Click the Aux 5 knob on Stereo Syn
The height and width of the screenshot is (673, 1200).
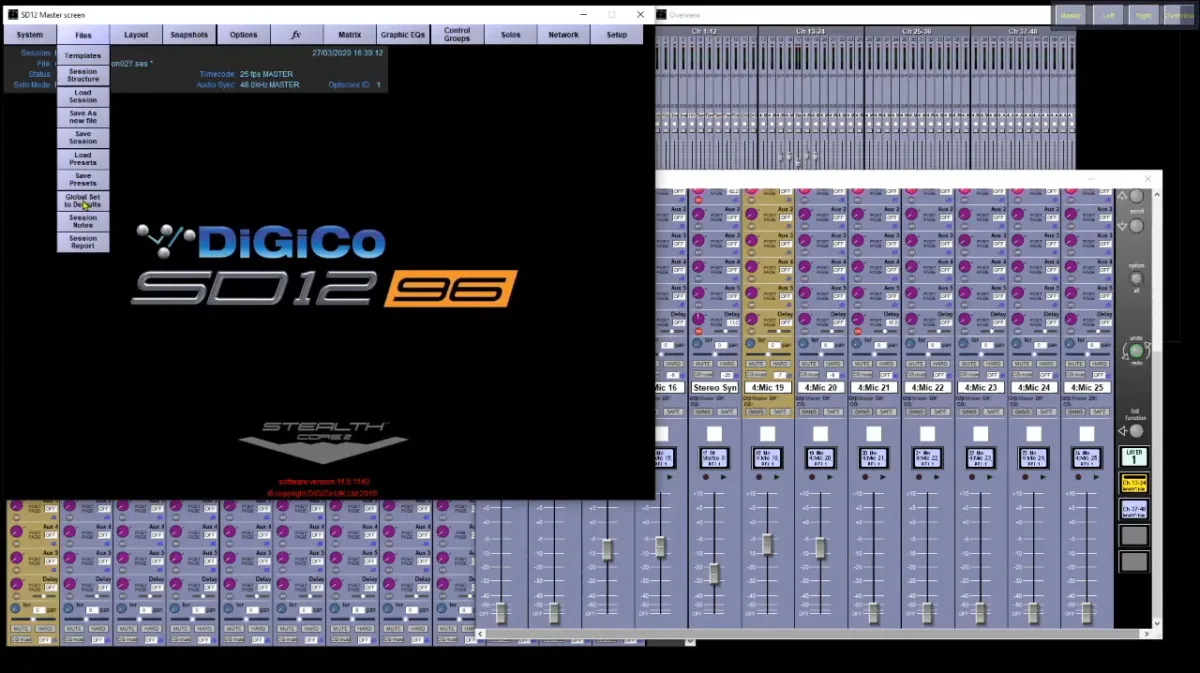pyautogui.click(x=698, y=293)
